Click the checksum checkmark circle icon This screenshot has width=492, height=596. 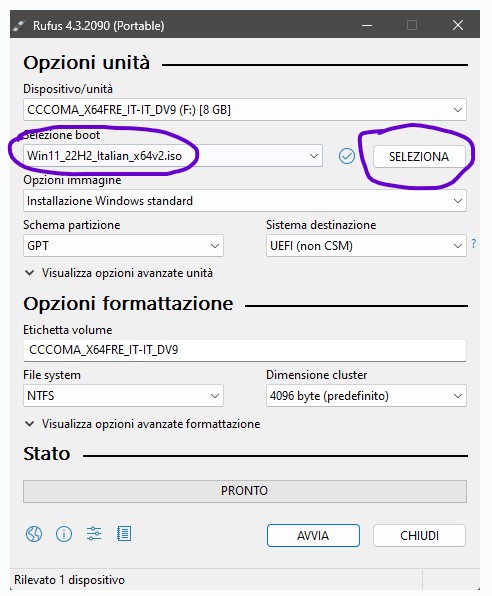point(347,156)
